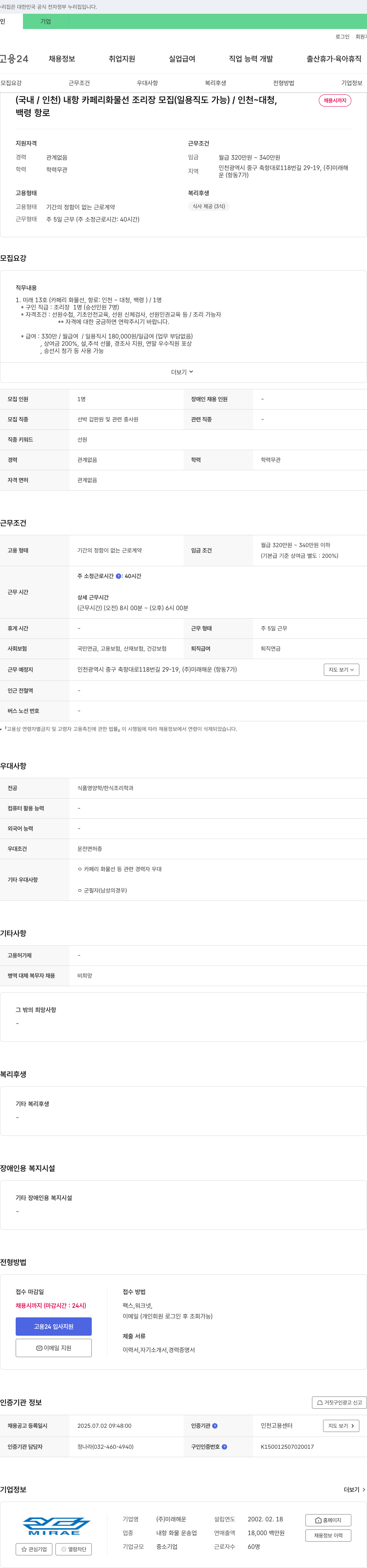Viewport: 367px width, 1568px height.
Task: Jump to the 근무조건 section tab
Action: [x=79, y=83]
